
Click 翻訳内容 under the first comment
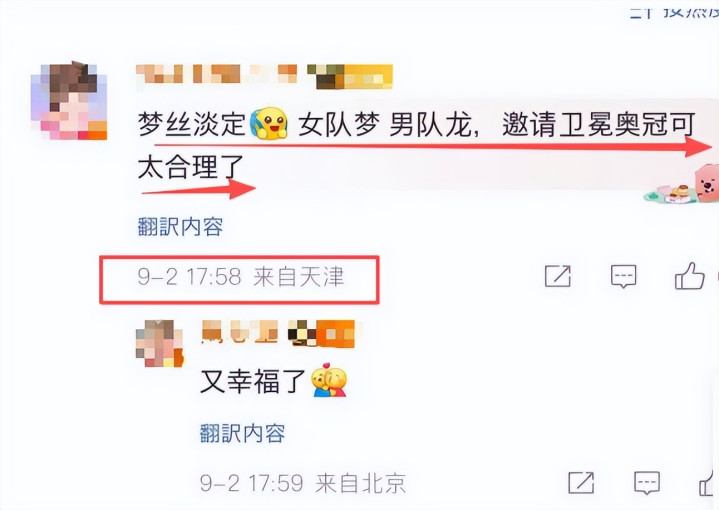[180, 226]
